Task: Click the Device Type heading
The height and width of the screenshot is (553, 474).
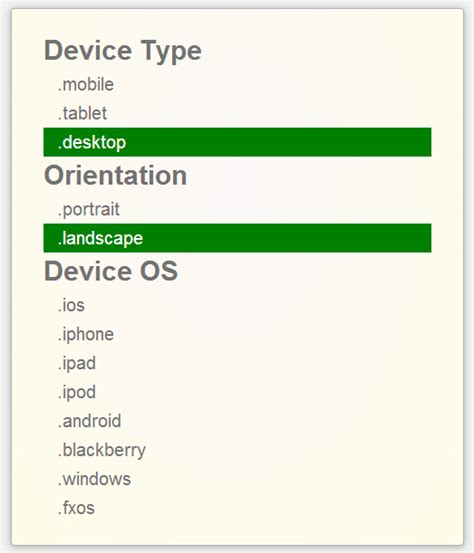Action: [123, 51]
